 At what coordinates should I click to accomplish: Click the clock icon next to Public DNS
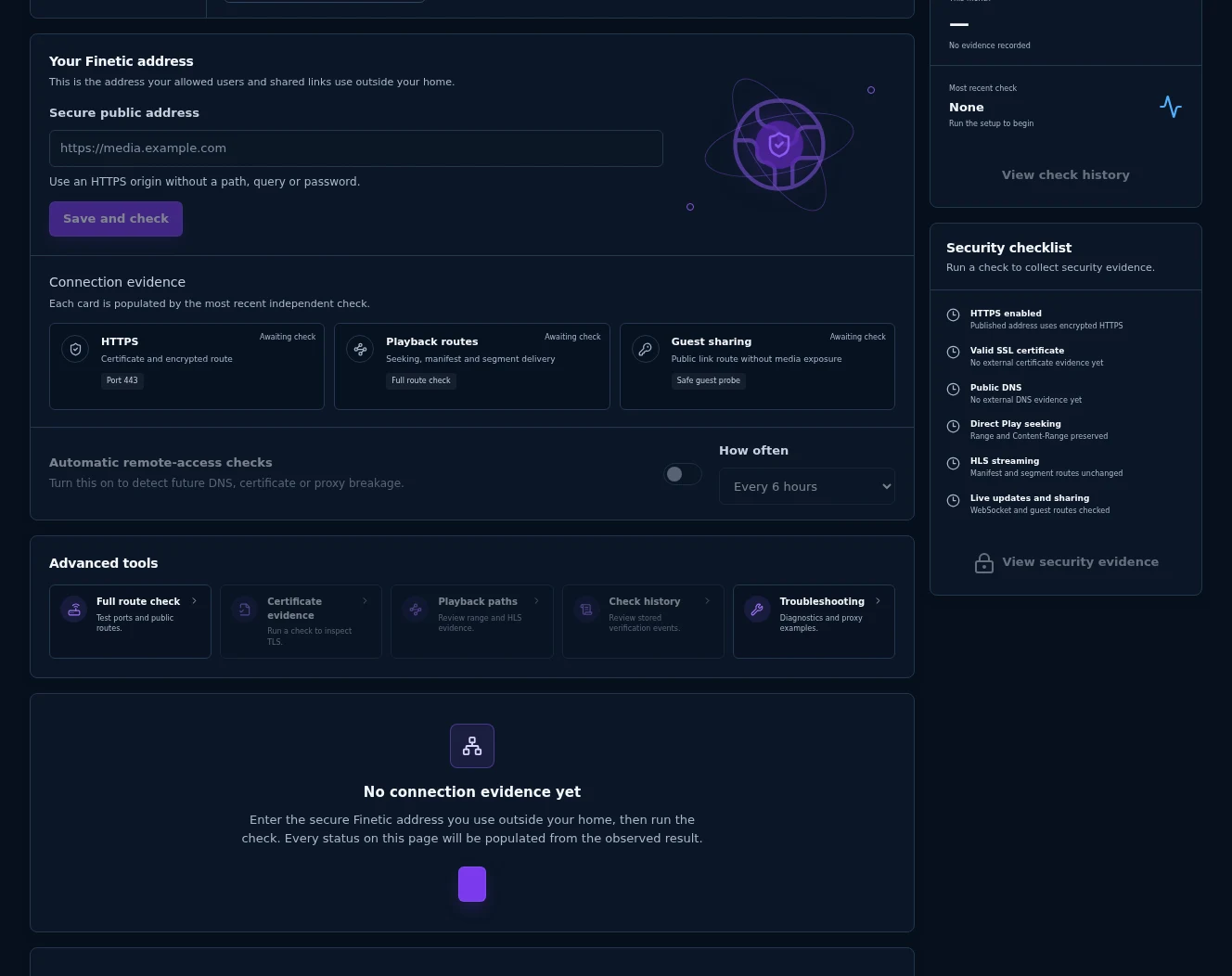click(x=953, y=390)
